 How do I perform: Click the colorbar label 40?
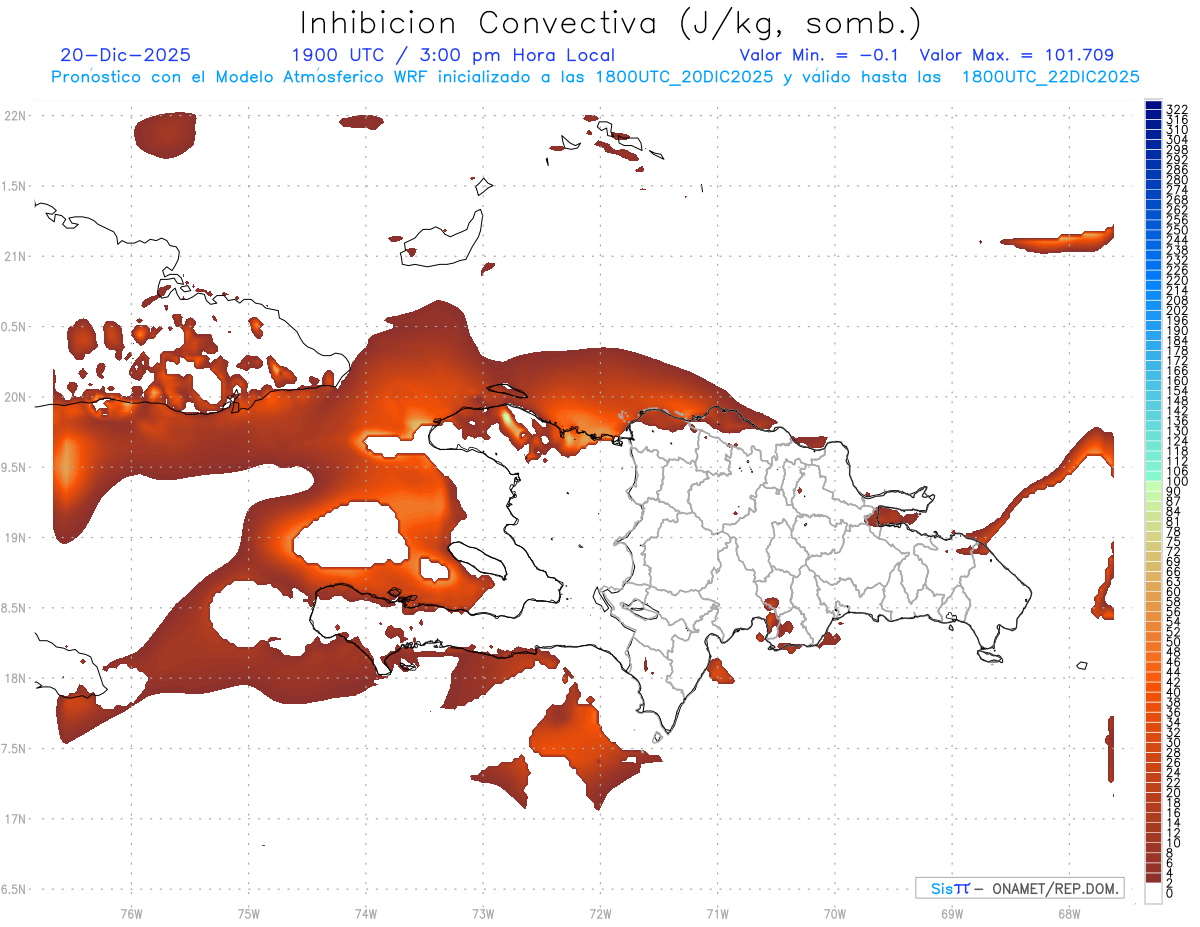tap(1173, 692)
